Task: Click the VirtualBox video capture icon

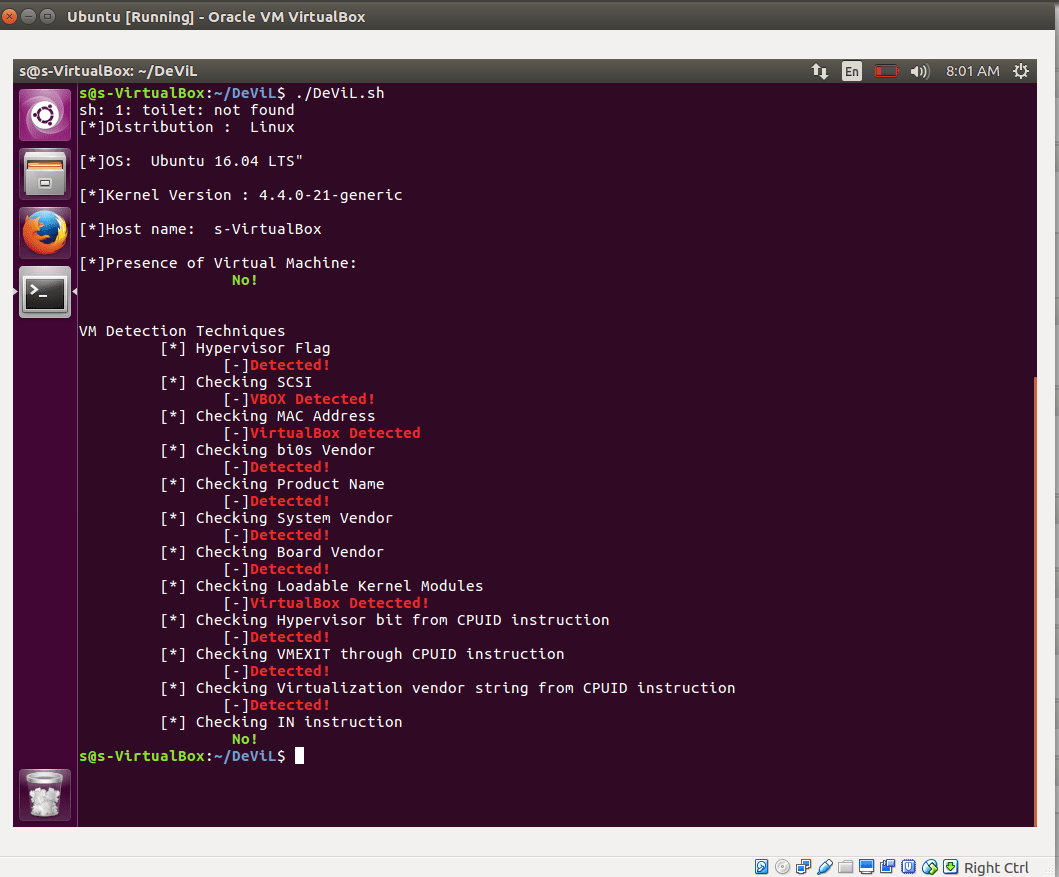Action: (887, 867)
